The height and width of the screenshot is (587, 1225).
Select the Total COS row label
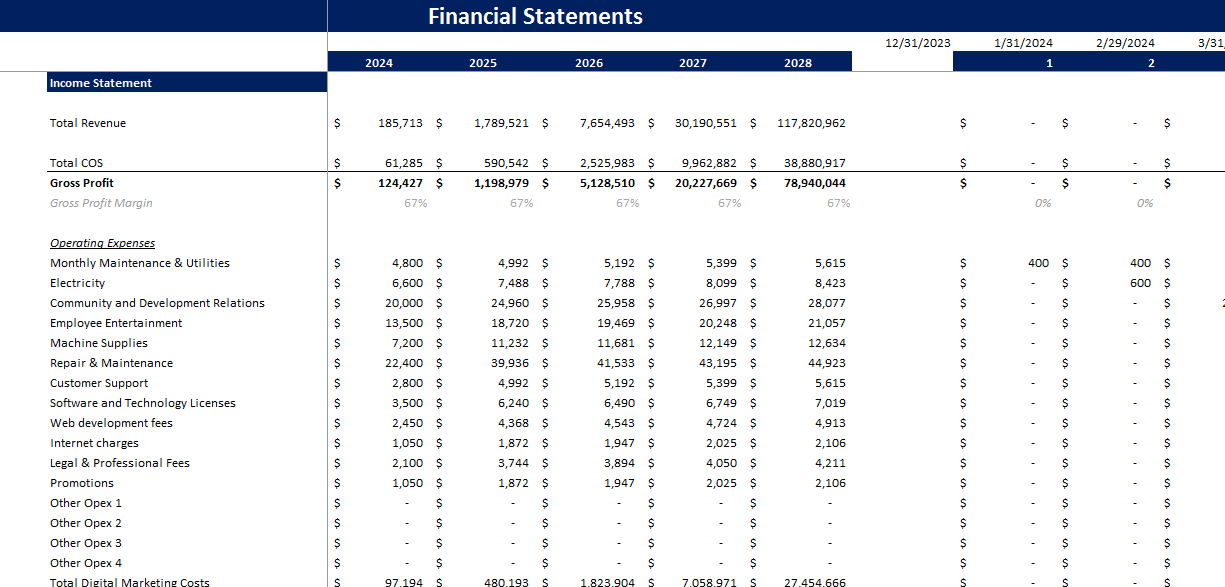click(76, 162)
